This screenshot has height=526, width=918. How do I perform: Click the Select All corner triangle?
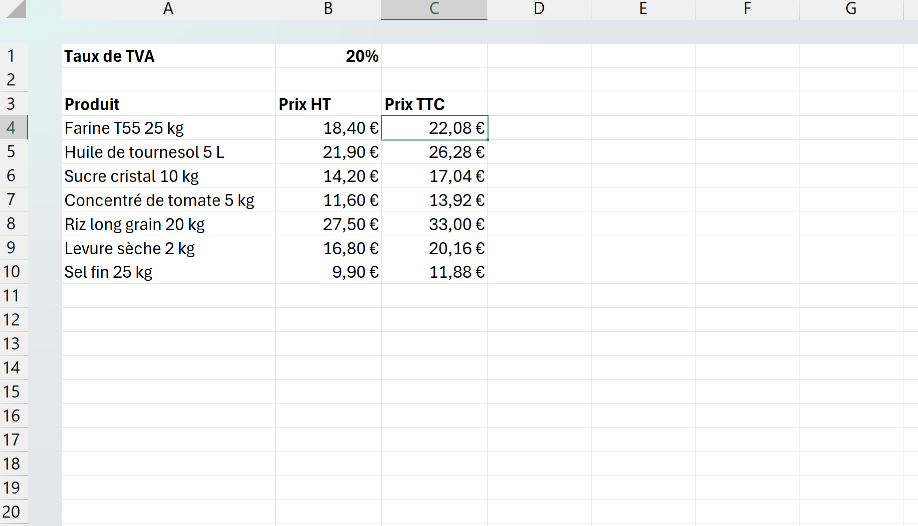click(14, 9)
